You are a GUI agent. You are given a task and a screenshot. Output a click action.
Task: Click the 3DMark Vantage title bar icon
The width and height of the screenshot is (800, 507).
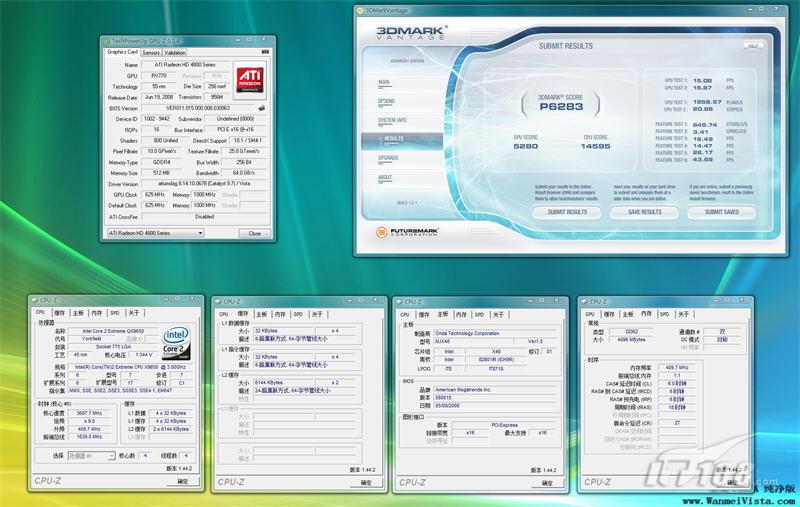(360, 10)
